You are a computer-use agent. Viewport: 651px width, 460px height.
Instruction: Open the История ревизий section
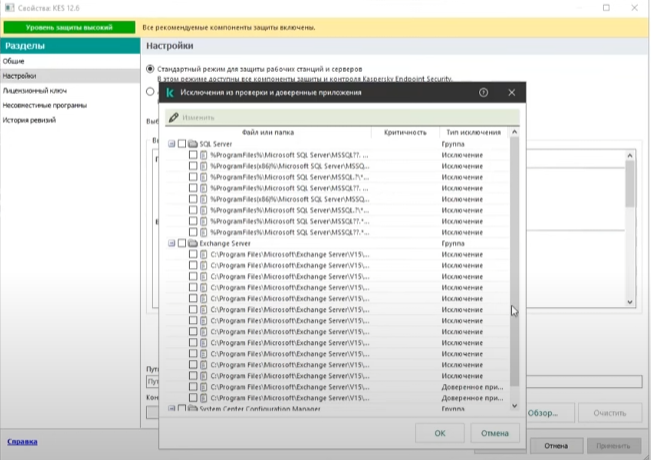click(x=30, y=120)
